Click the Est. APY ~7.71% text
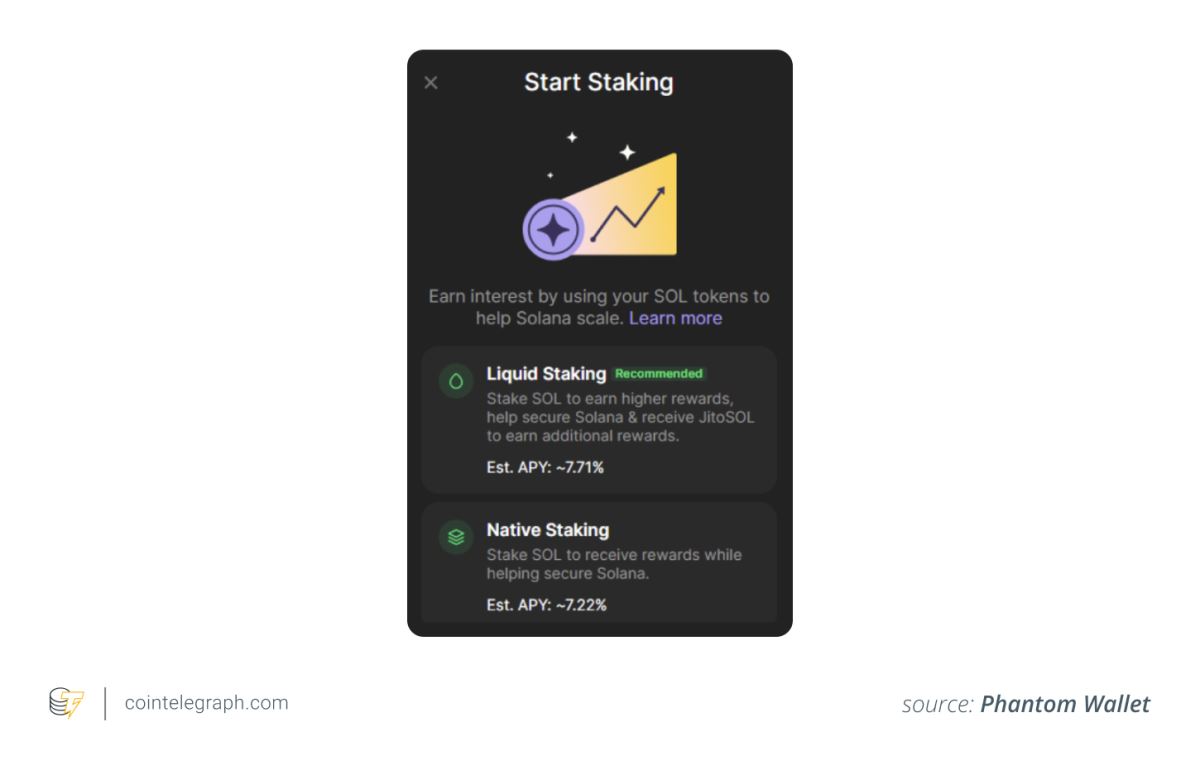 [545, 466]
